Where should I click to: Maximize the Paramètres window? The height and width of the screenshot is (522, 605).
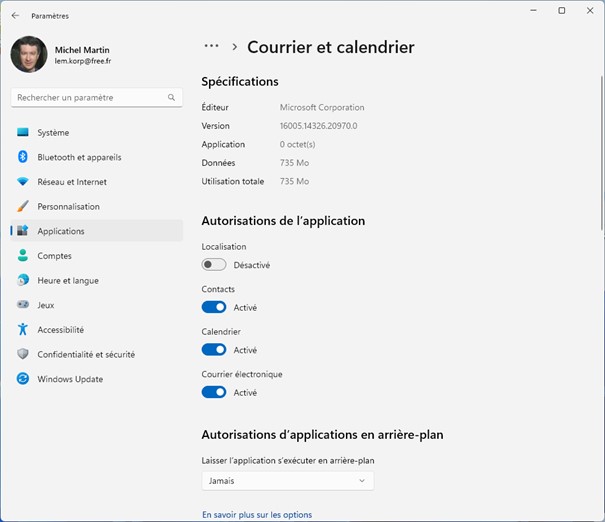pyautogui.click(x=562, y=10)
